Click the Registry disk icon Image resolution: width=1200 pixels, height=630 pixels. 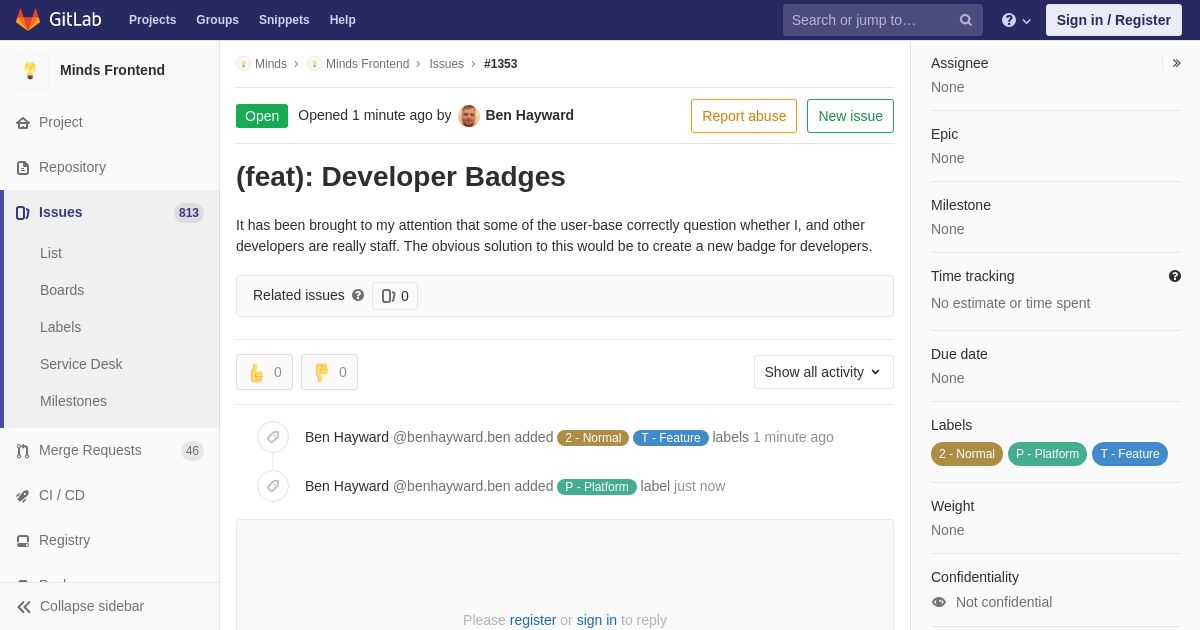[23, 541]
